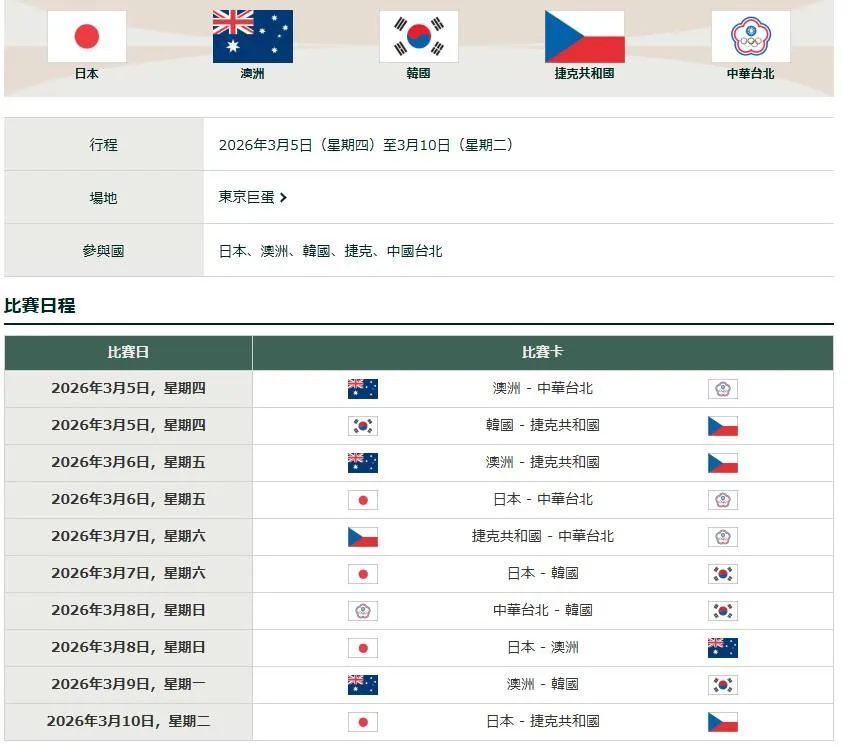Click Czech flag in 捷克共和國 - 中華台北 row

click(363, 537)
